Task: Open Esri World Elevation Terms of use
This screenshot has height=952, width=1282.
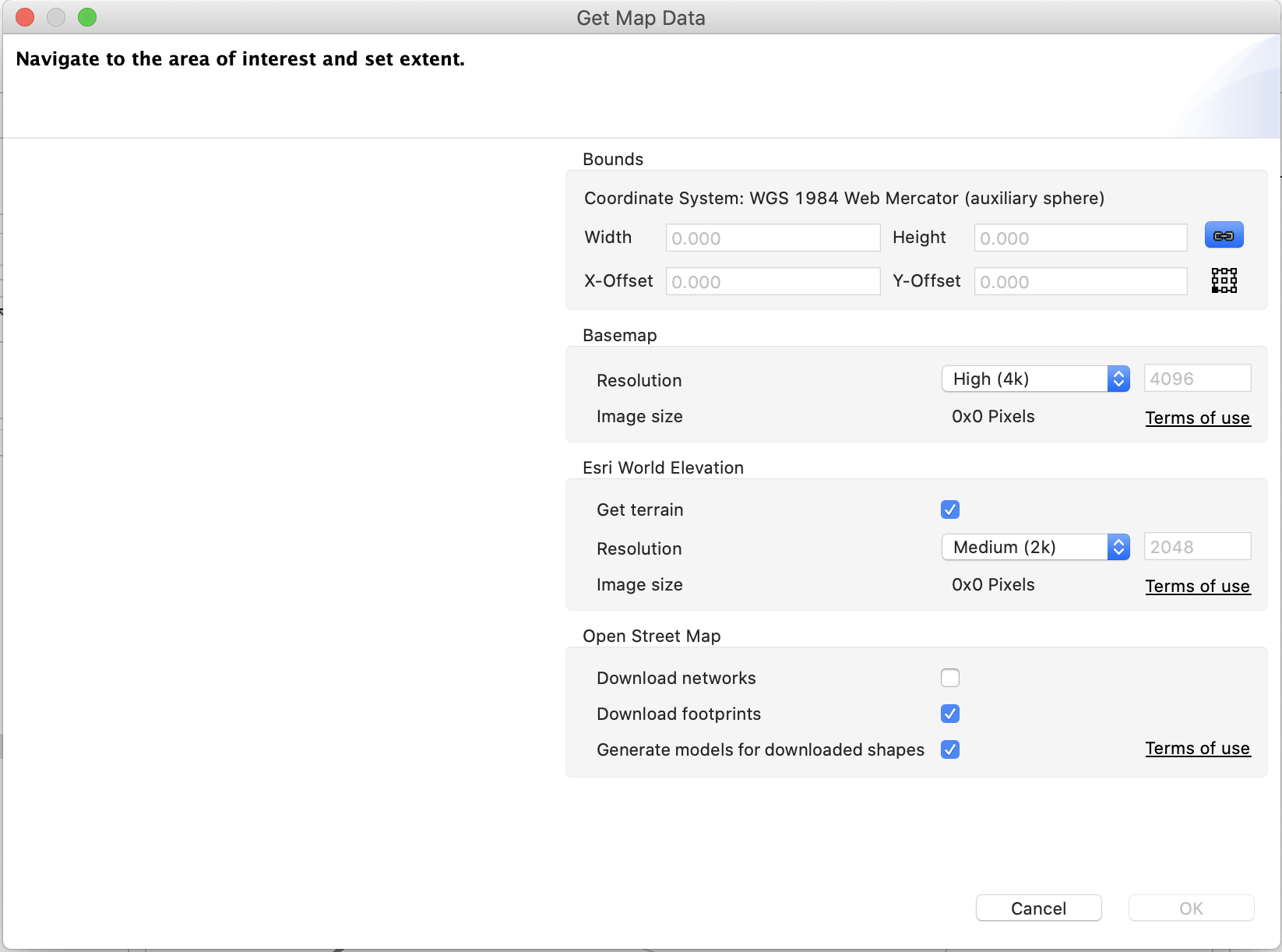Action: 1197,587
